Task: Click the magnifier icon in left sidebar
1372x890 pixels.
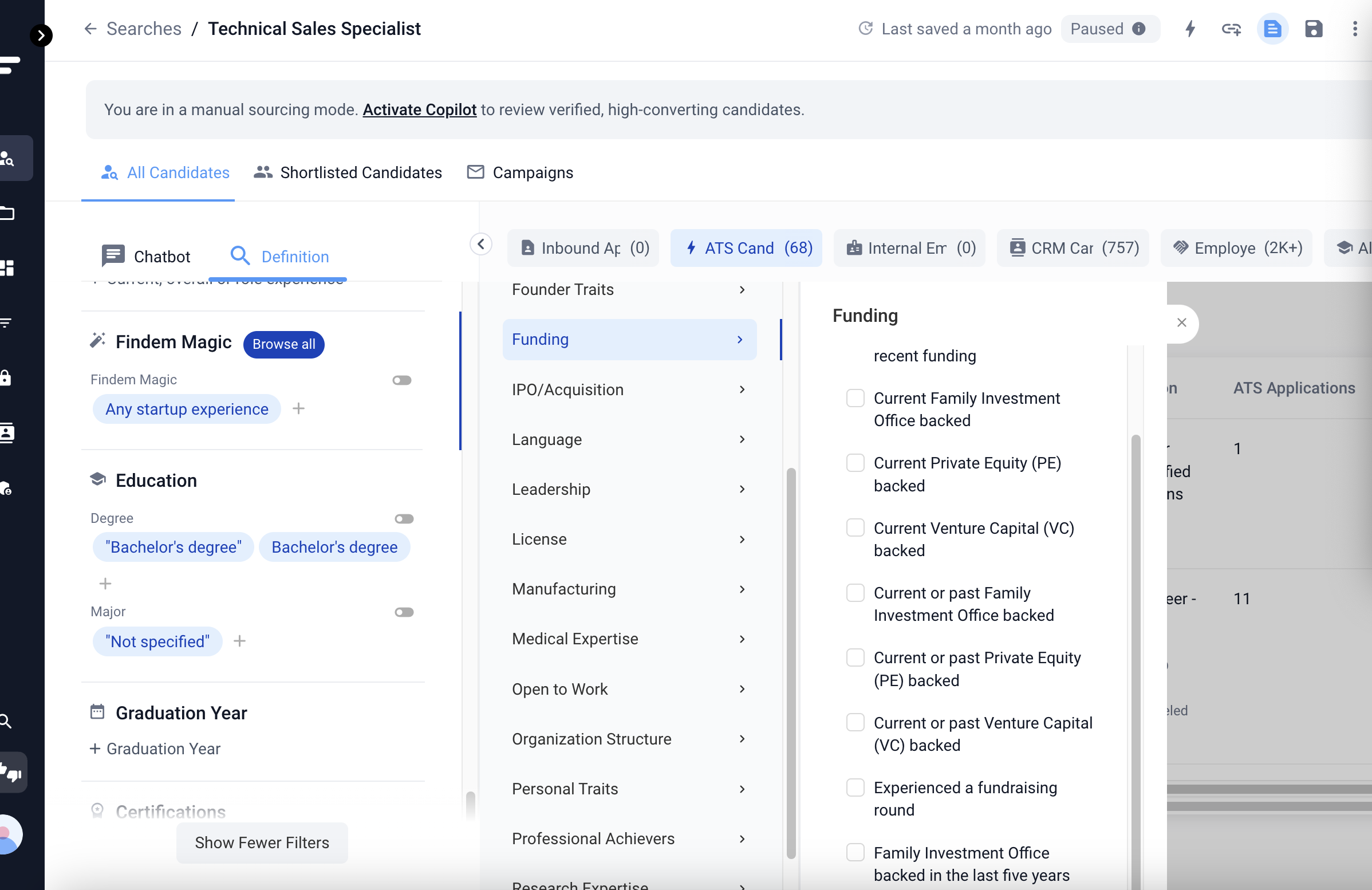Action: coord(6,721)
